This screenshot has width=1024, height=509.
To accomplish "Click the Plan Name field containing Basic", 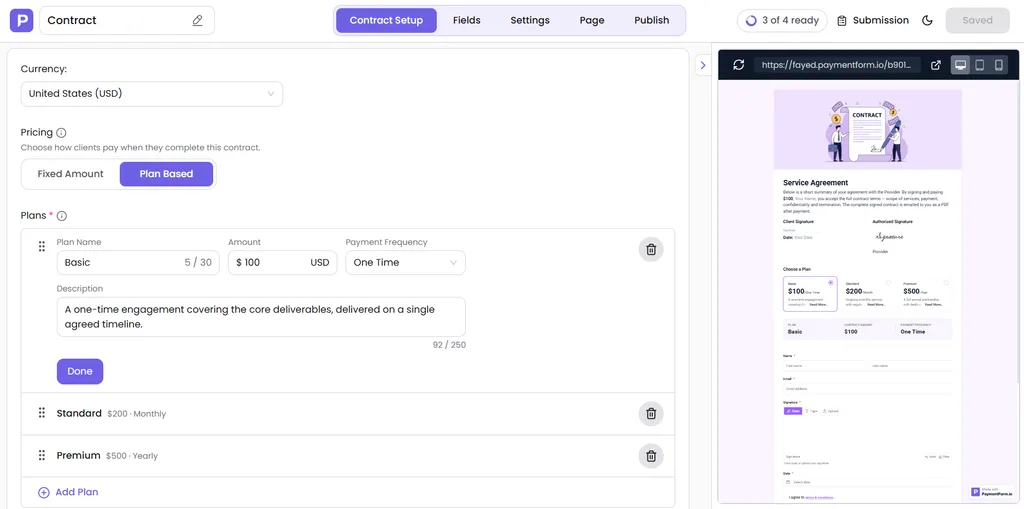I will [138, 263].
